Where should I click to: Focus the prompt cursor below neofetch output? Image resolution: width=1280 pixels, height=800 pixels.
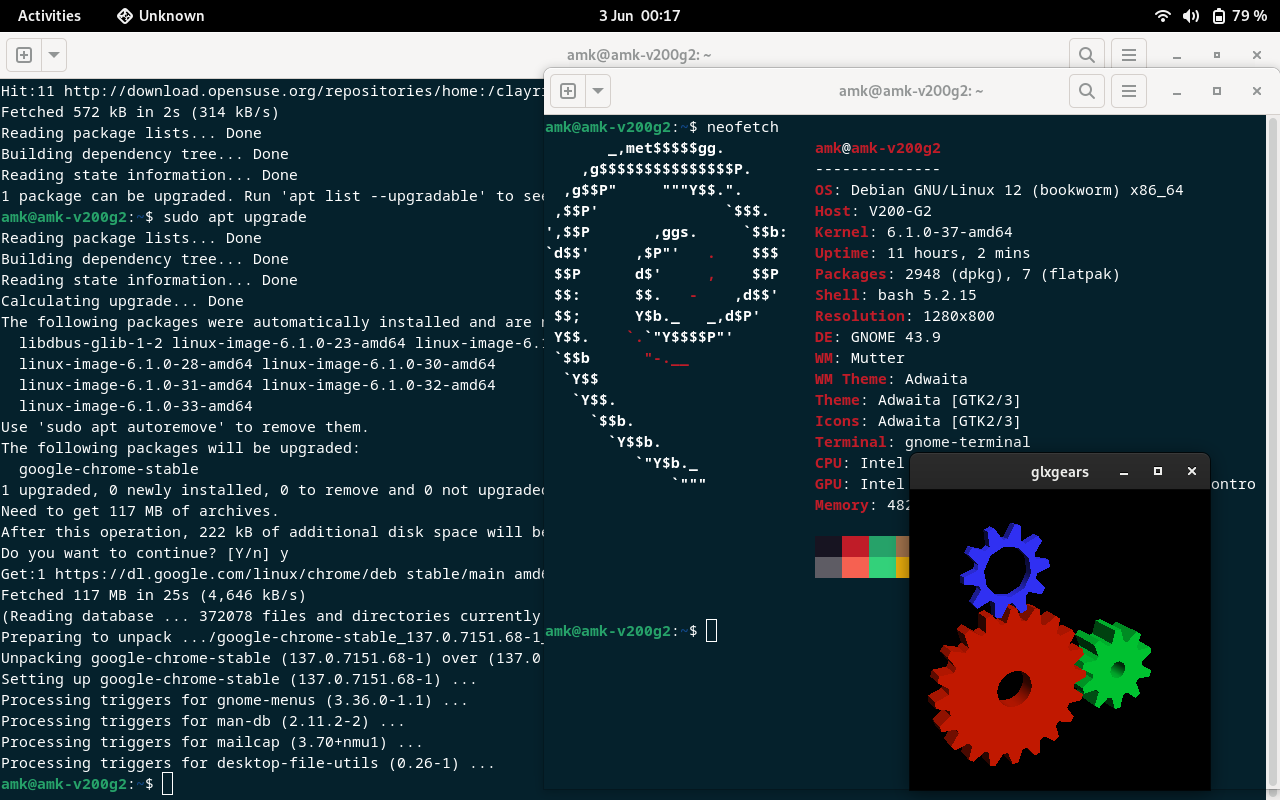click(x=711, y=631)
